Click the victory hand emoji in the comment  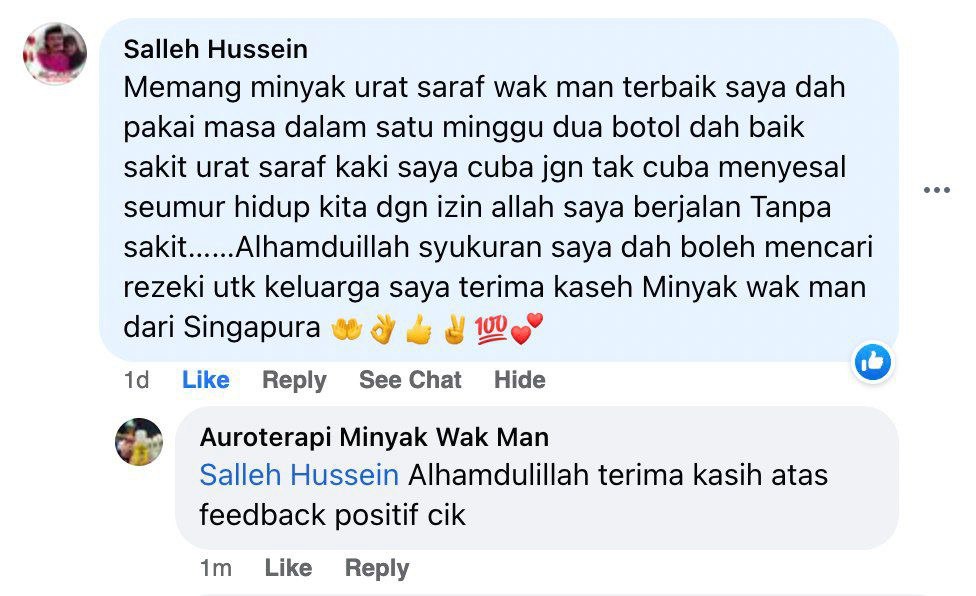456,328
